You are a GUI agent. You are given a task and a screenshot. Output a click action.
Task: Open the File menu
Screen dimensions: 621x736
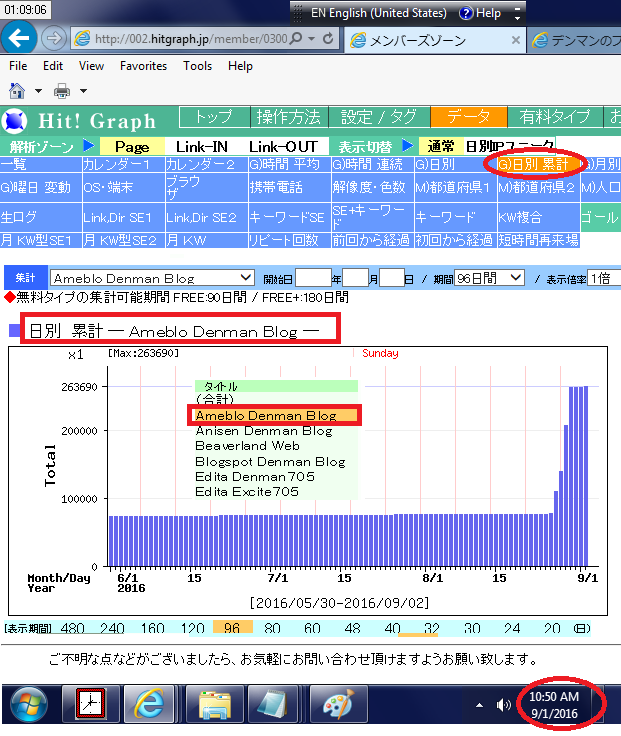click(x=18, y=66)
